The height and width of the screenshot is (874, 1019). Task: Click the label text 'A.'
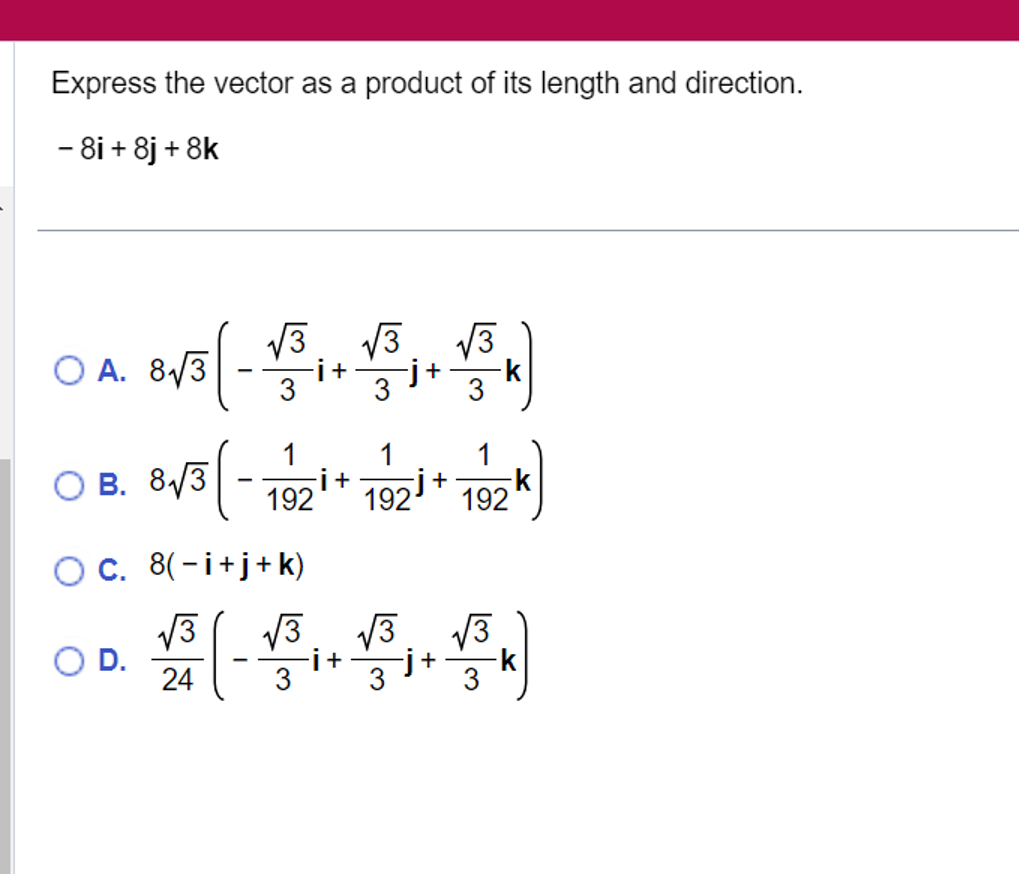coord(110,370)
